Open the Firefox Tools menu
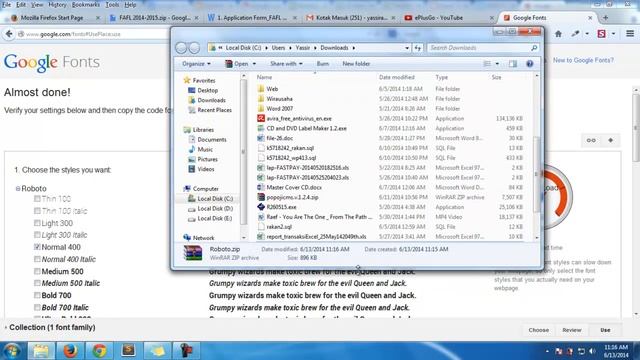 [x=112, y=5]
